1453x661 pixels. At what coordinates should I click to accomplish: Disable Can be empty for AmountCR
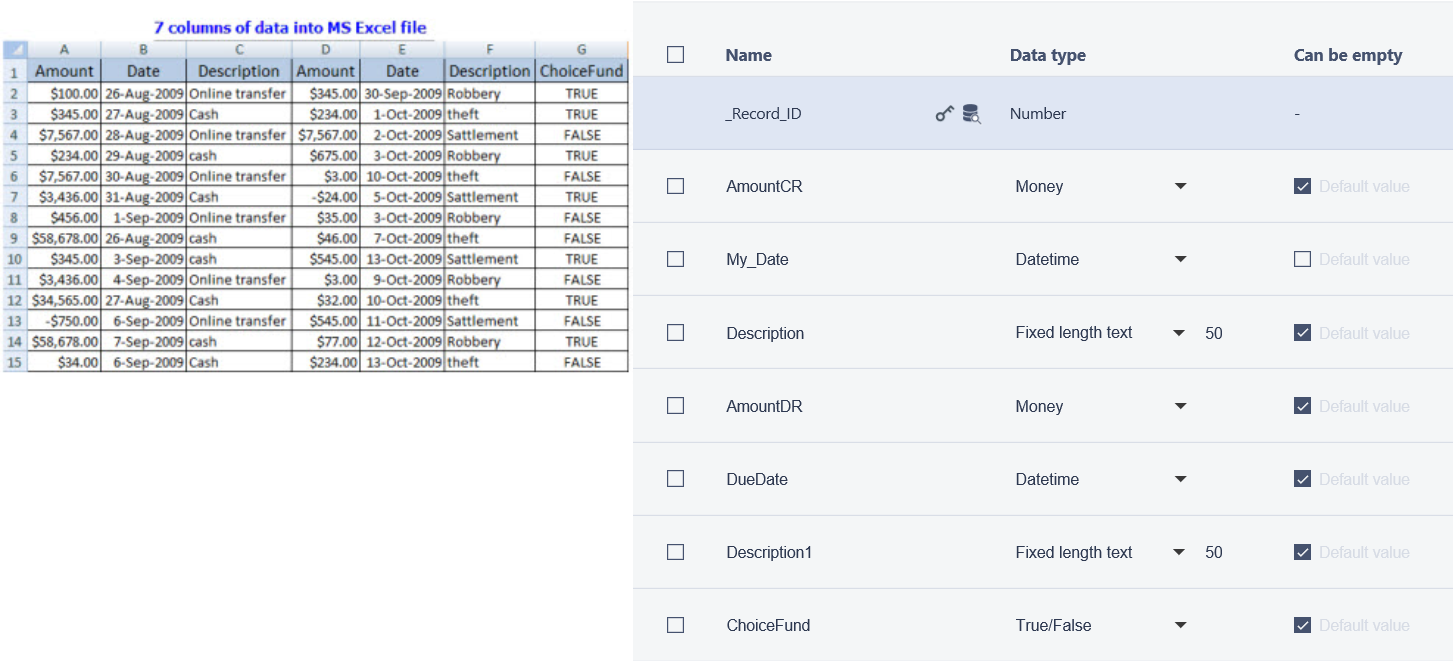[1302, 186]
